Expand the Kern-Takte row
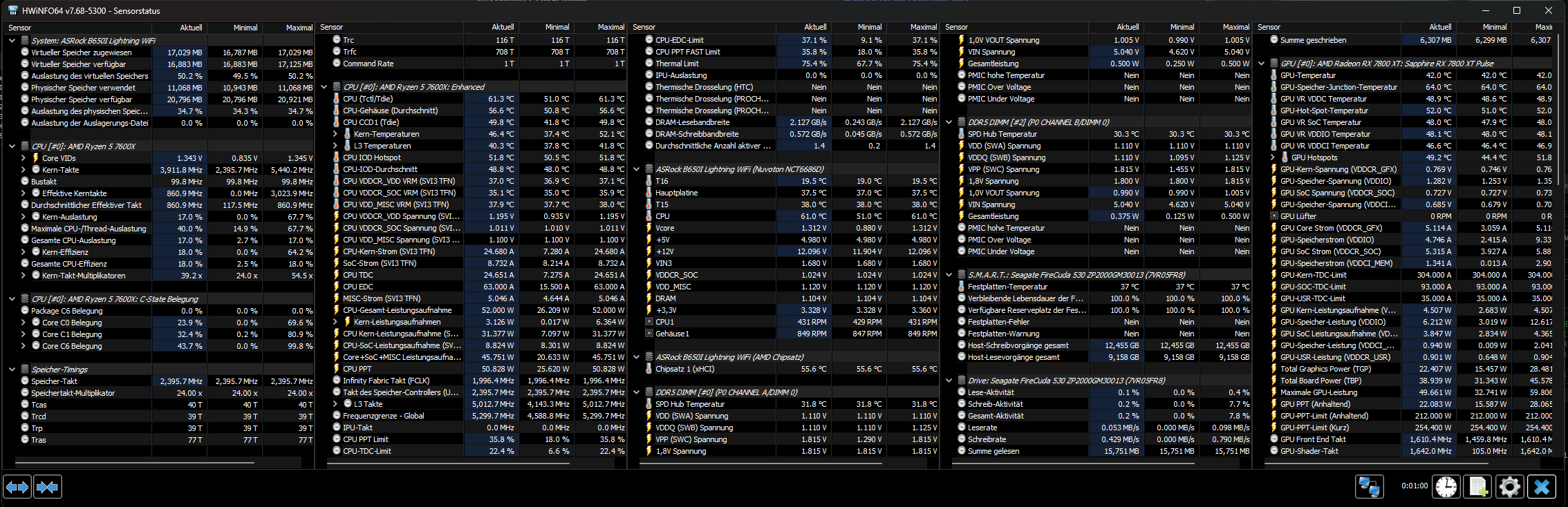Screen dimensions: 1568x507 24,170
